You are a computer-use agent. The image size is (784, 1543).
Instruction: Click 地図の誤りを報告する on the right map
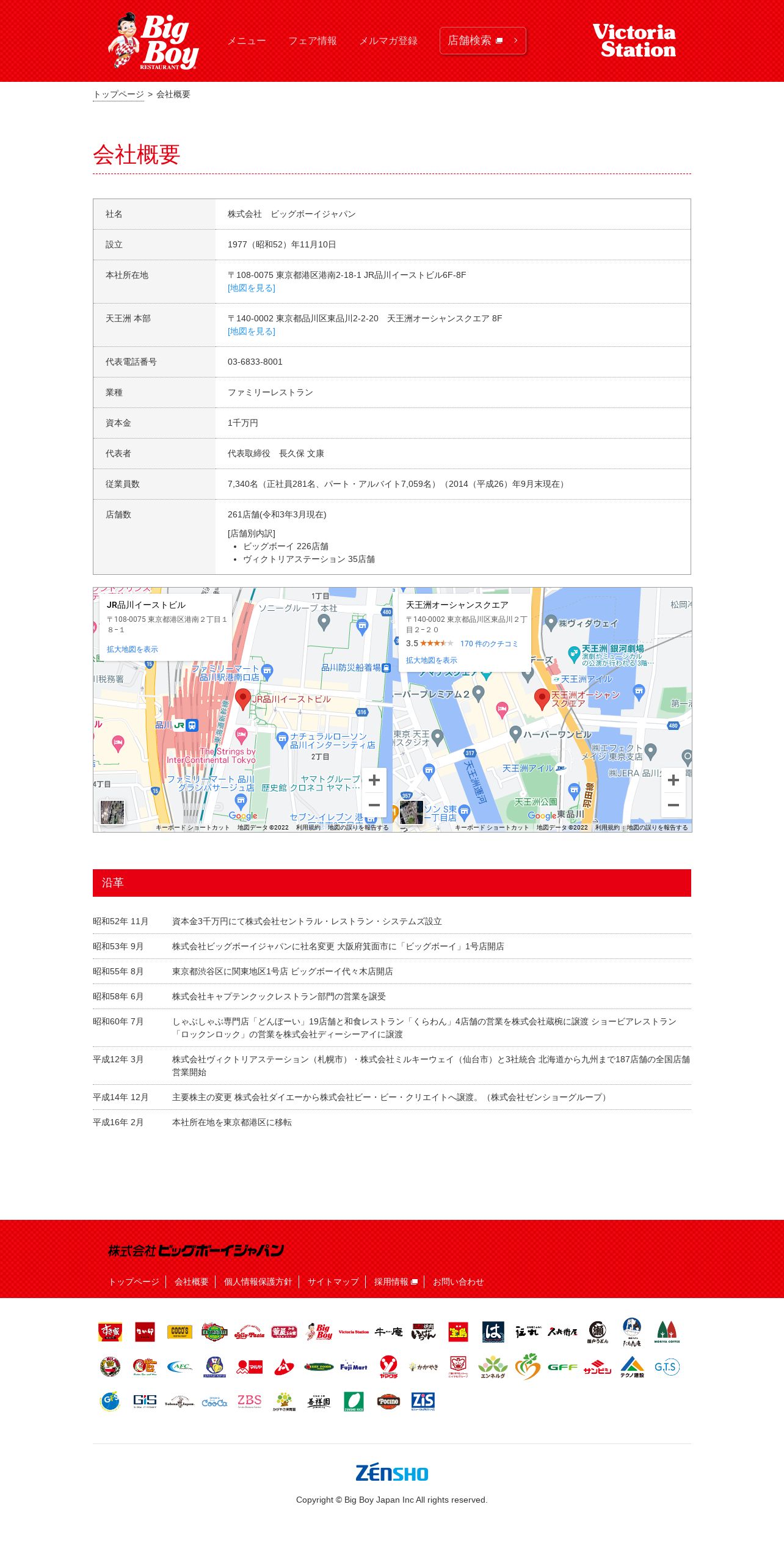pos(657,828)
